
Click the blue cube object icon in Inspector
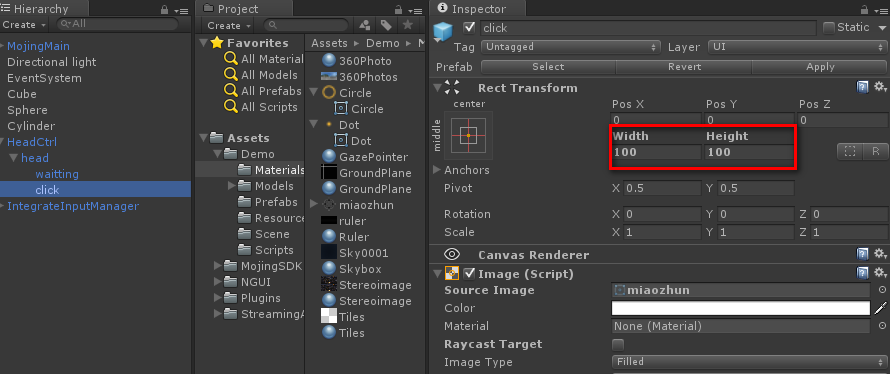point(443,32)
